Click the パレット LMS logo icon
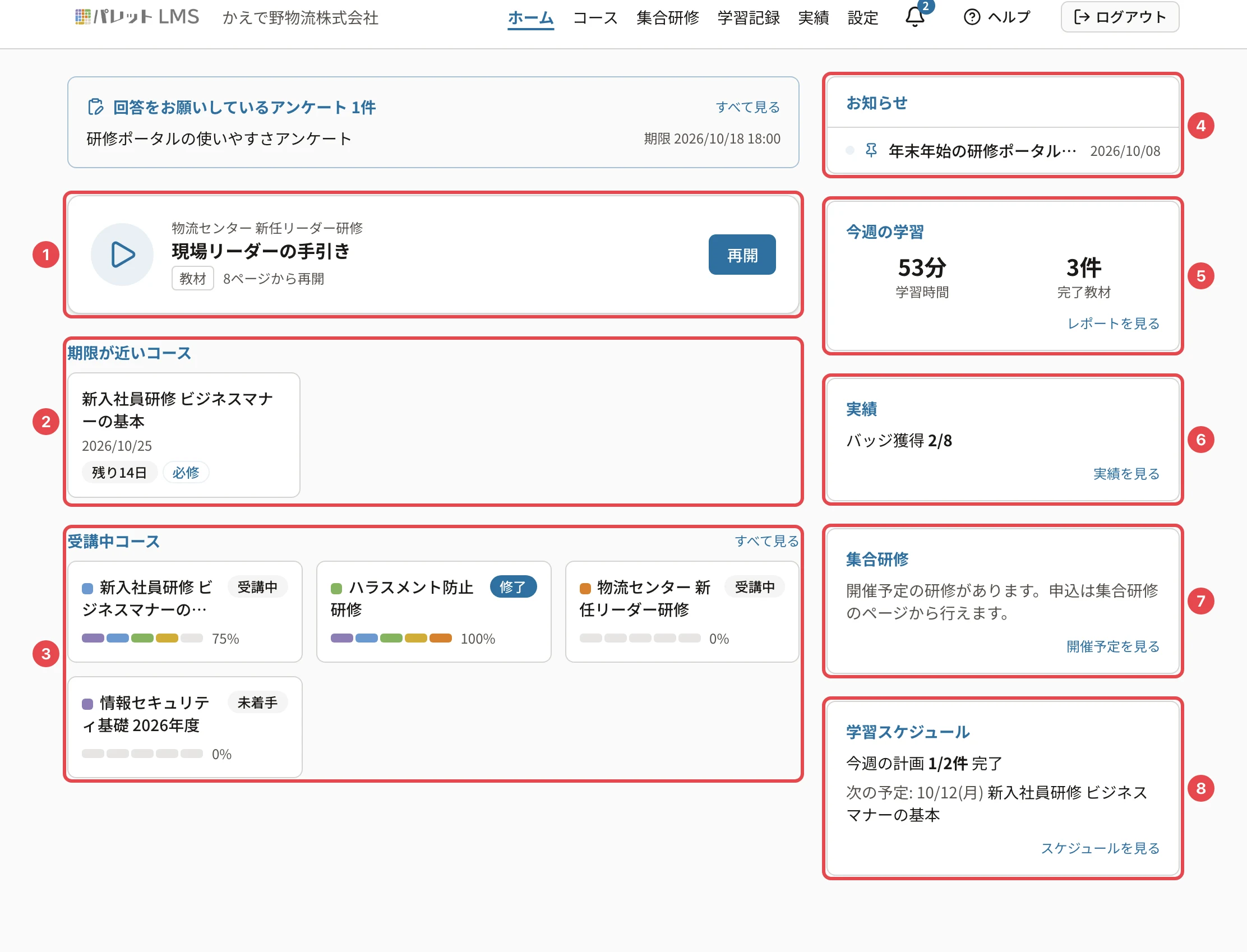 point(83,17)
